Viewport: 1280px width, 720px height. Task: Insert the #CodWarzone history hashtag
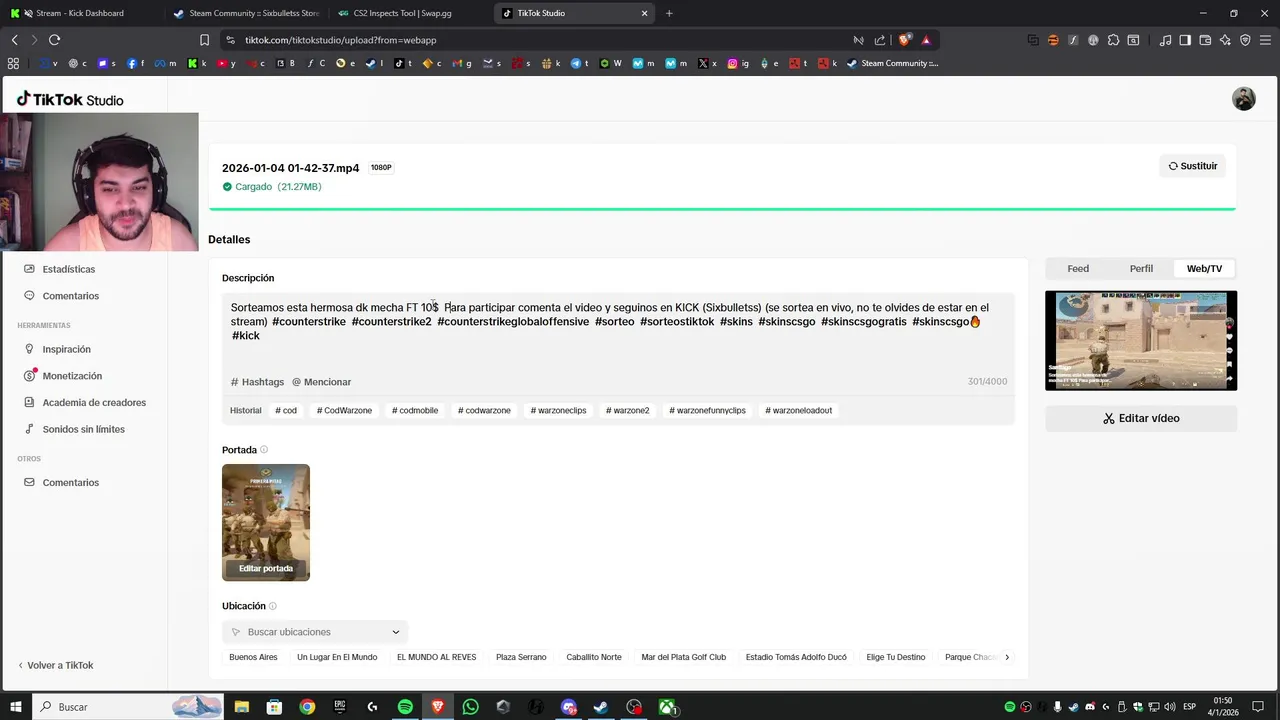point(344,410)
